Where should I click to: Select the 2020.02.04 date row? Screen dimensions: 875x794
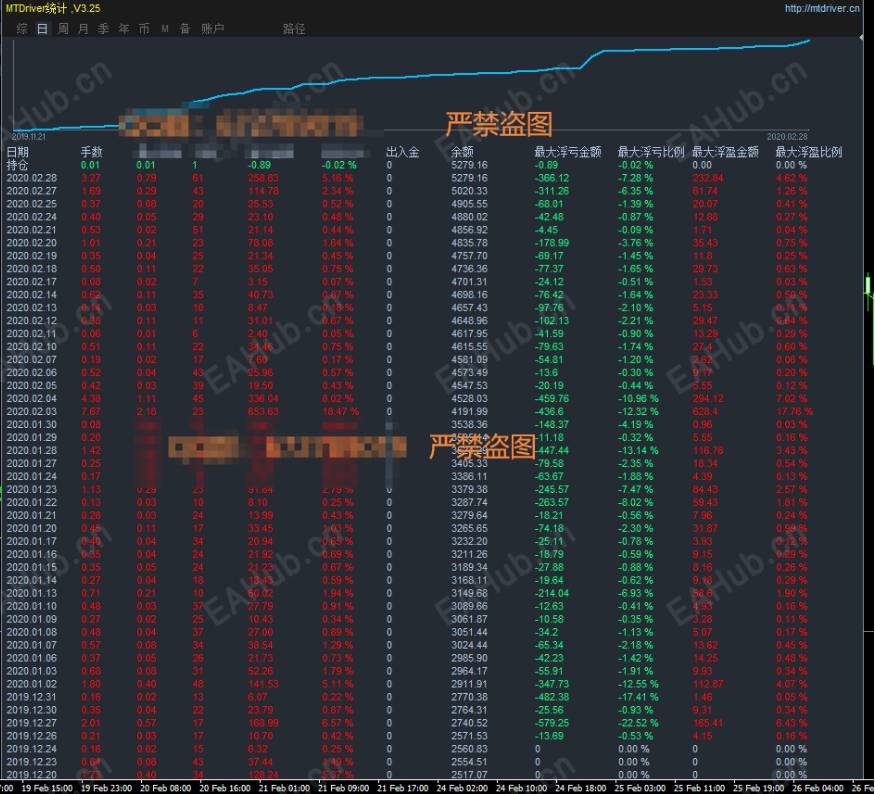coord(32,398)
